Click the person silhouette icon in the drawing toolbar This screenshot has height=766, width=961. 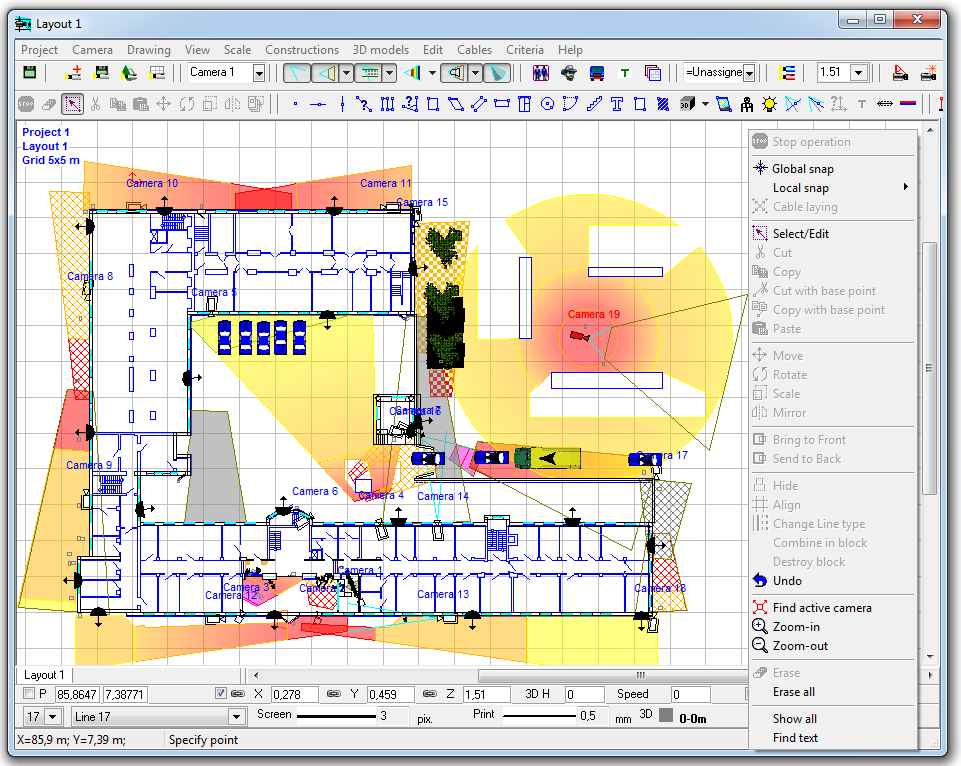point(746,104)
